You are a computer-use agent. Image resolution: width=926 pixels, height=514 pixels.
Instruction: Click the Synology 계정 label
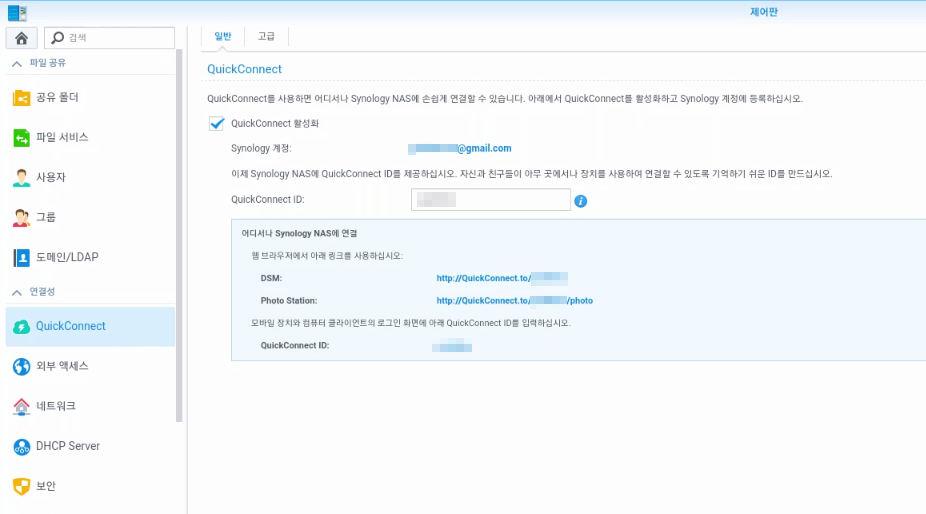click(261, 148)
